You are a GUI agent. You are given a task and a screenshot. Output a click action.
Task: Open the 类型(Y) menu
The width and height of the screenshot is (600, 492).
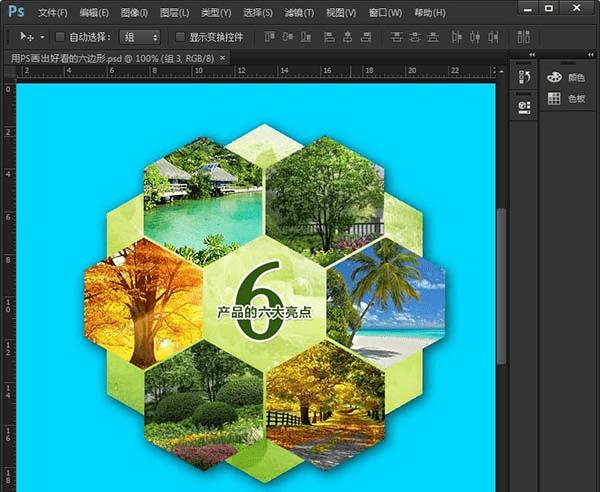point(216,13)
